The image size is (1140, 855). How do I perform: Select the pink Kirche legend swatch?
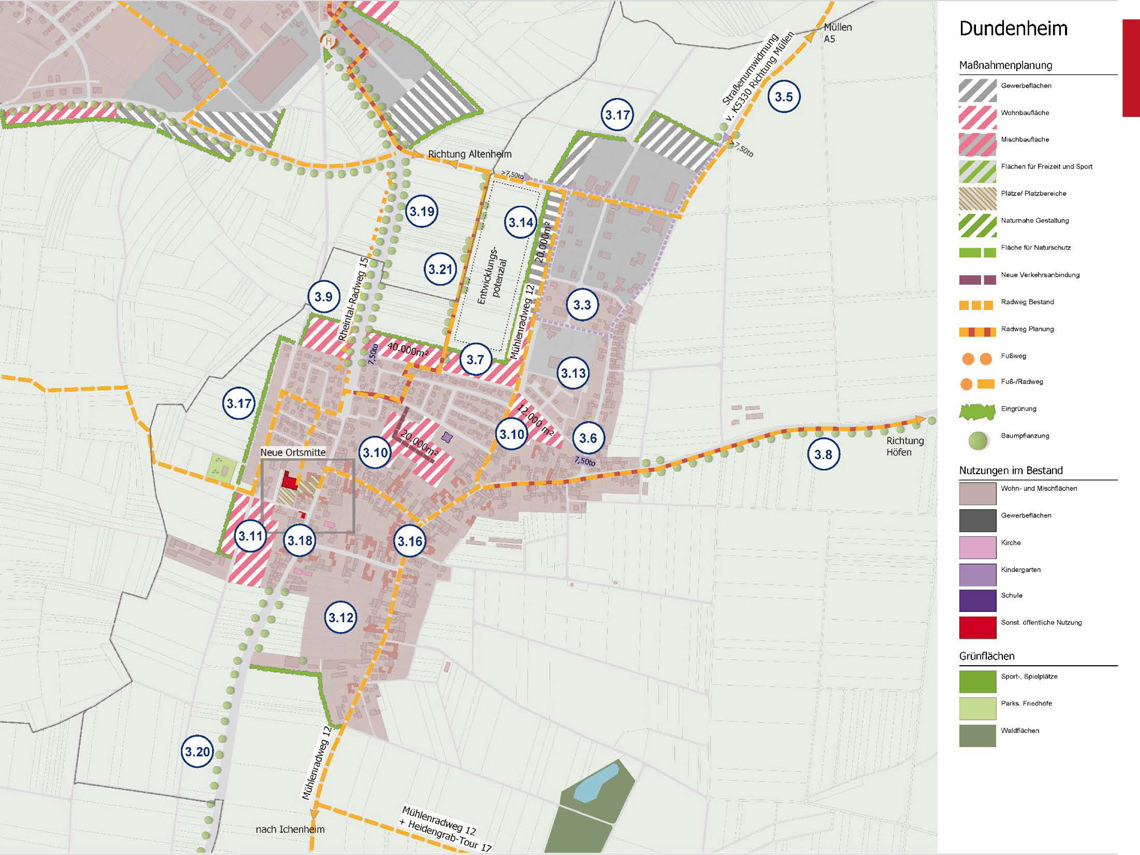[x=977, y=546]
